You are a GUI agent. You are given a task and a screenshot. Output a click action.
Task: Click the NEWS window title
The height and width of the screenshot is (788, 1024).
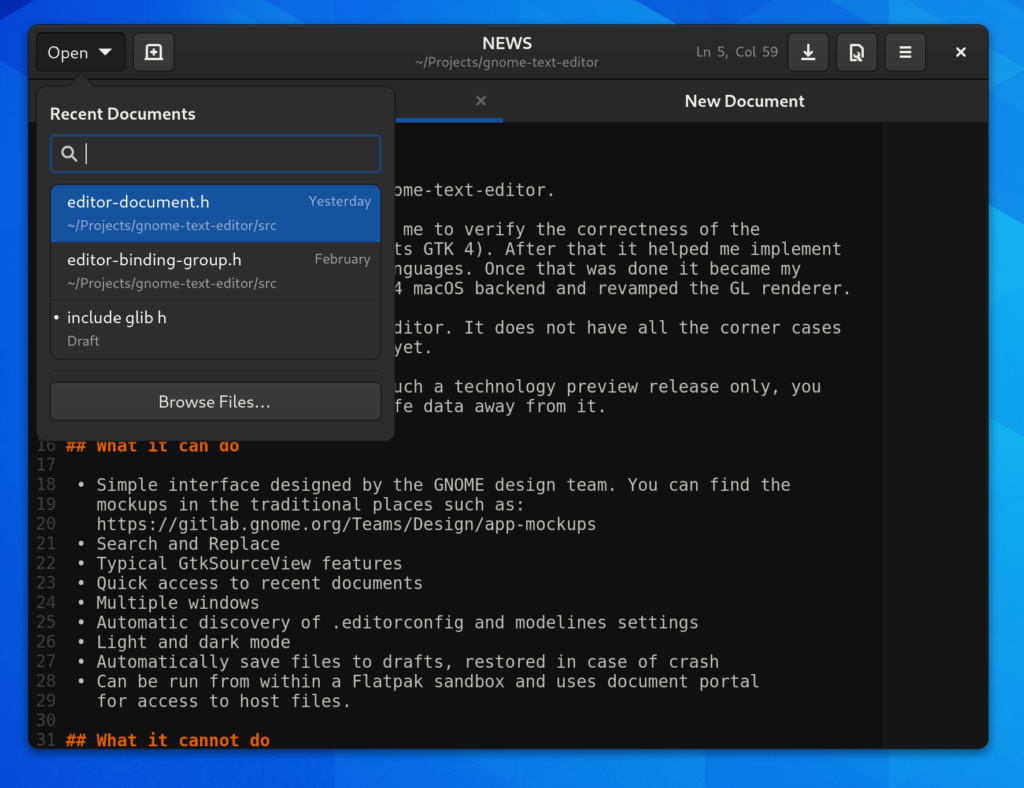[507, 44]
